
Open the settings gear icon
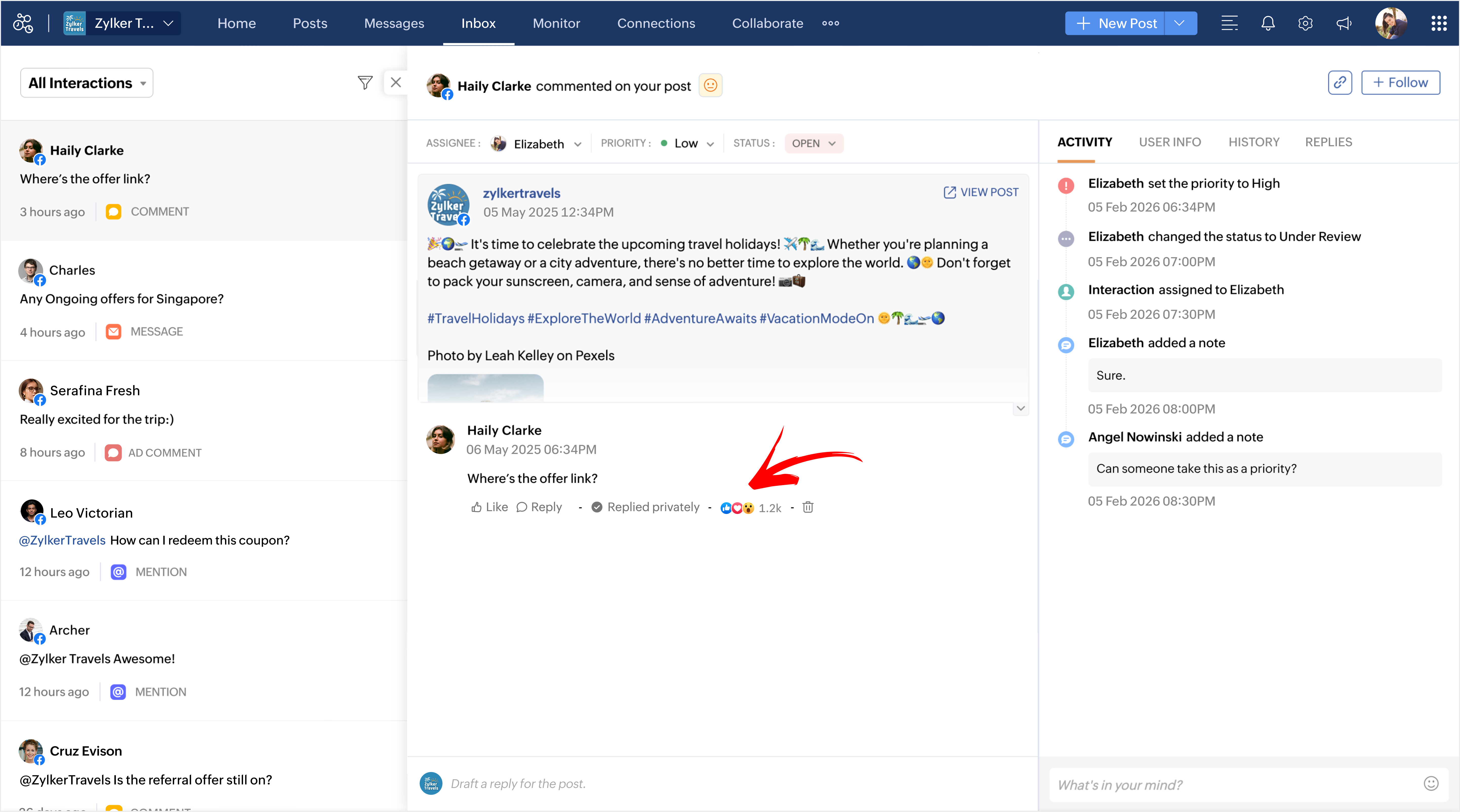point(1305,23)
